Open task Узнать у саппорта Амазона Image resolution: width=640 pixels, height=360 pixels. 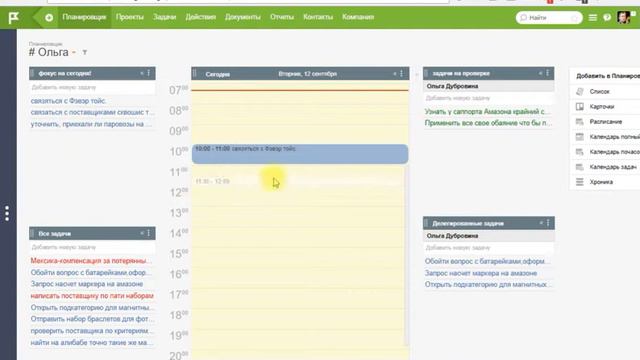[x=487, y=111]
